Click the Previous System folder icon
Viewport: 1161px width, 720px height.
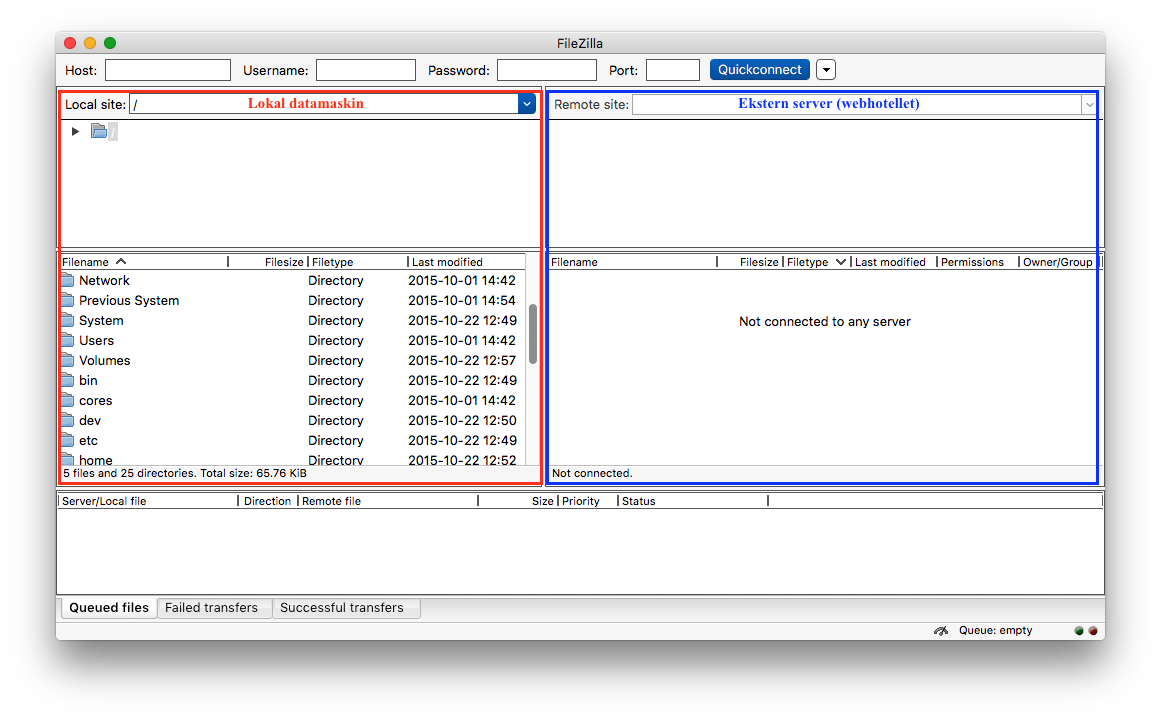point(68,301)
